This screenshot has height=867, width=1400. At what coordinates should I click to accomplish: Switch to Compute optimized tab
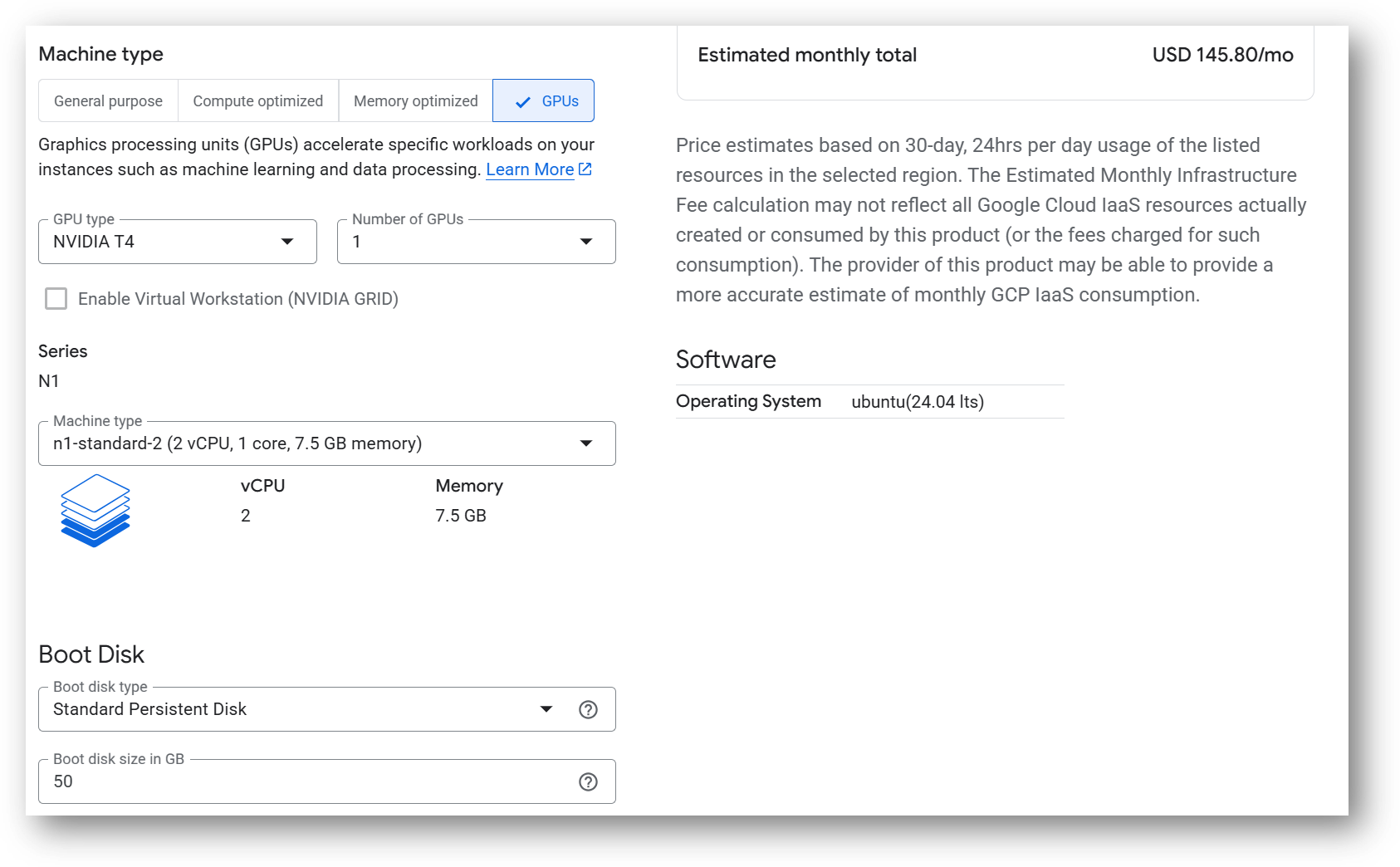tap(257, 100)
